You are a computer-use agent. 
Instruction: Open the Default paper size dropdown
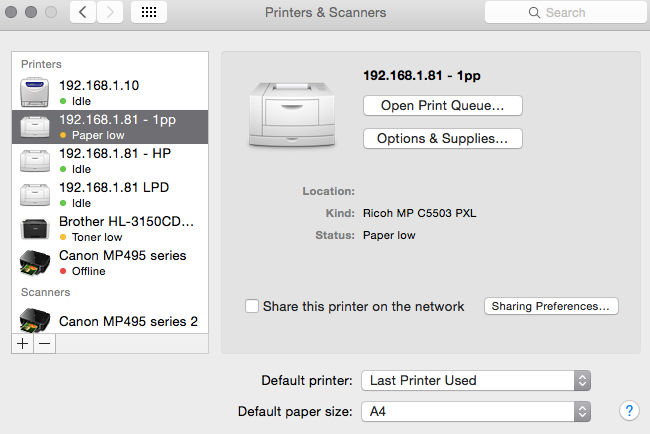tap(476, 411)
